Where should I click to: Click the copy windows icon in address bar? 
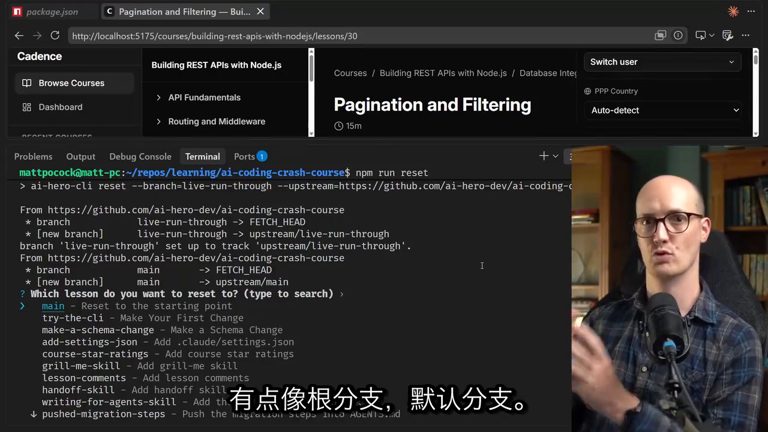coord(660,35)
